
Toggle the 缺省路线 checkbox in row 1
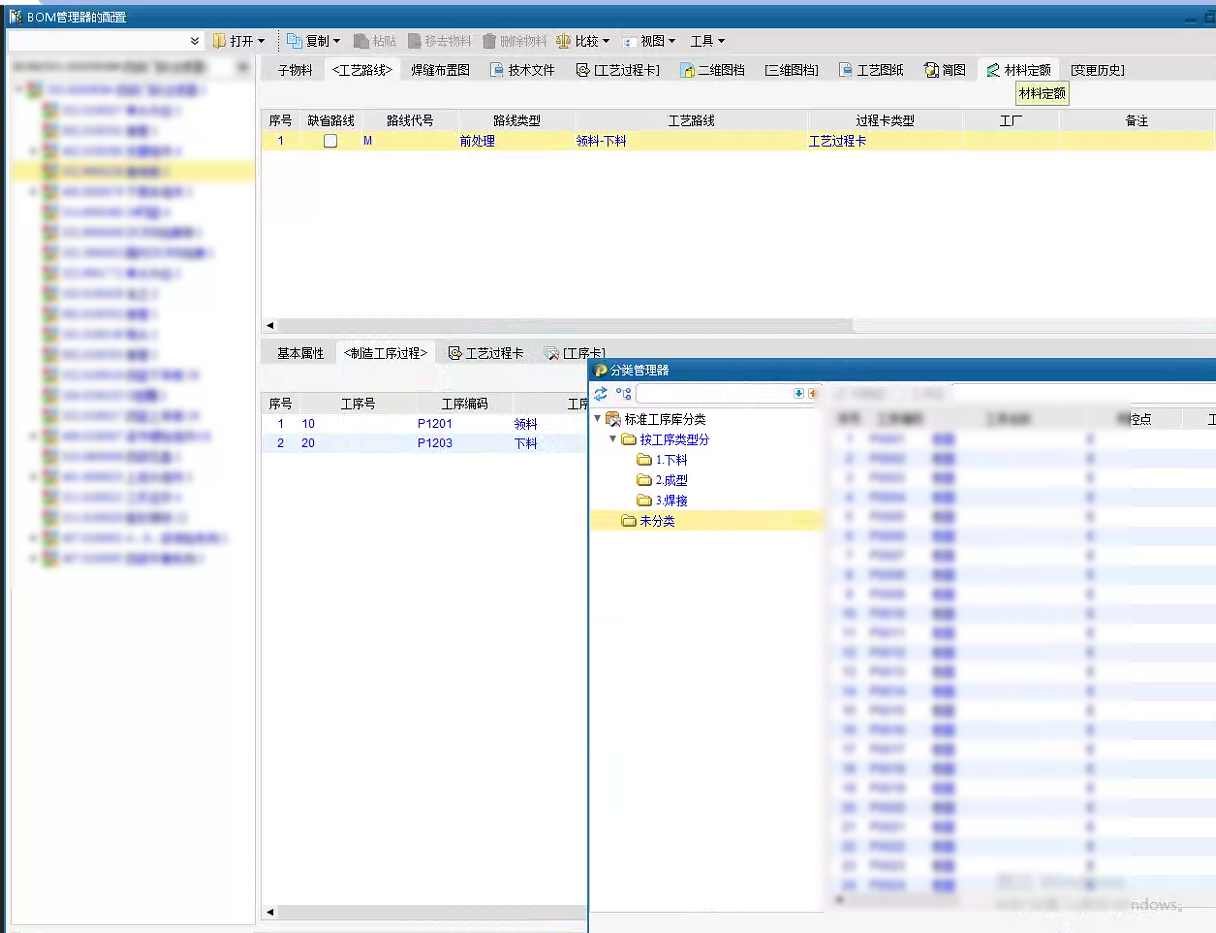pos(330,141)
